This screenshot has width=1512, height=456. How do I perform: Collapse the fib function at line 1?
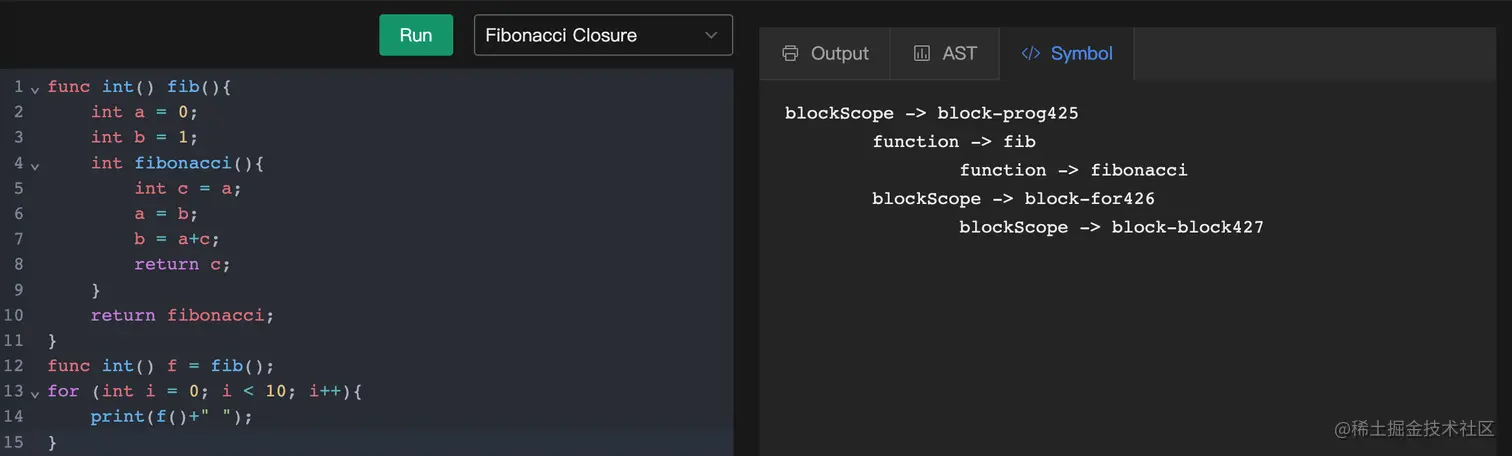[35, 89]
